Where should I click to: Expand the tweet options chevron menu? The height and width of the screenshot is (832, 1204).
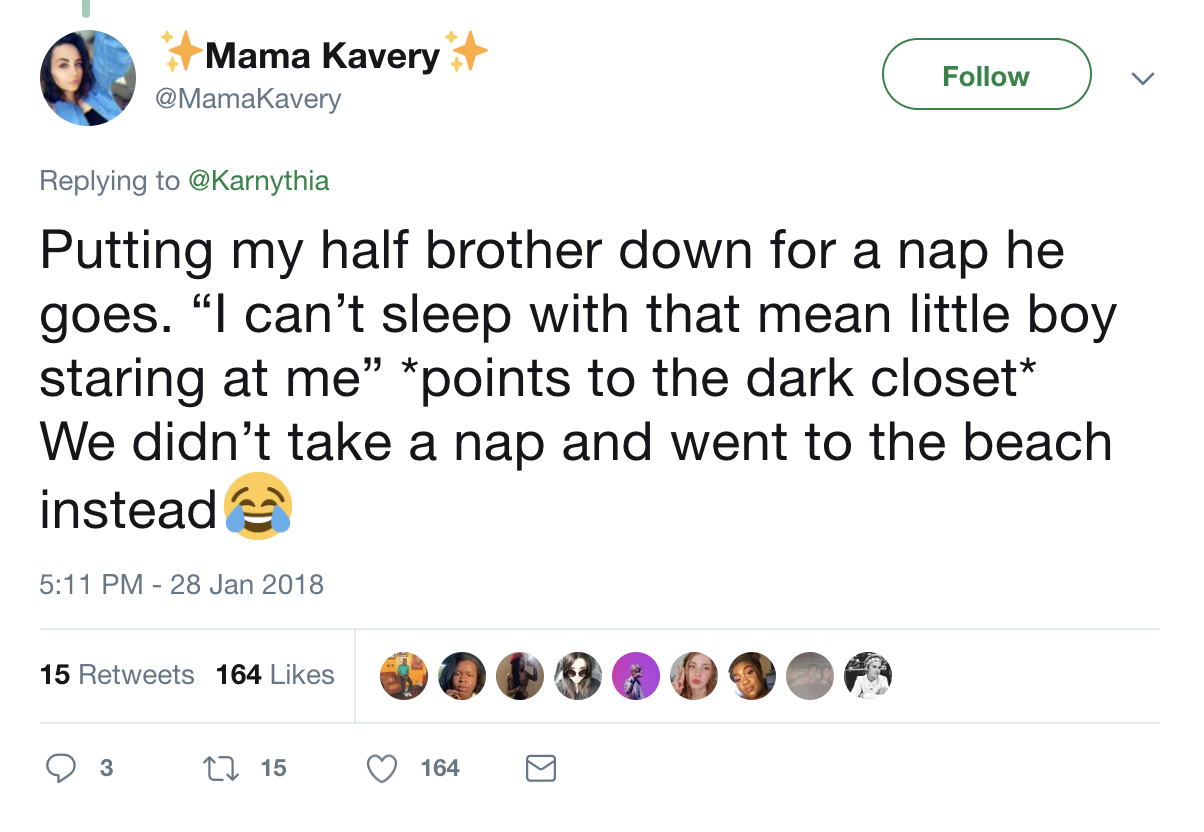tap(1142, 77)
